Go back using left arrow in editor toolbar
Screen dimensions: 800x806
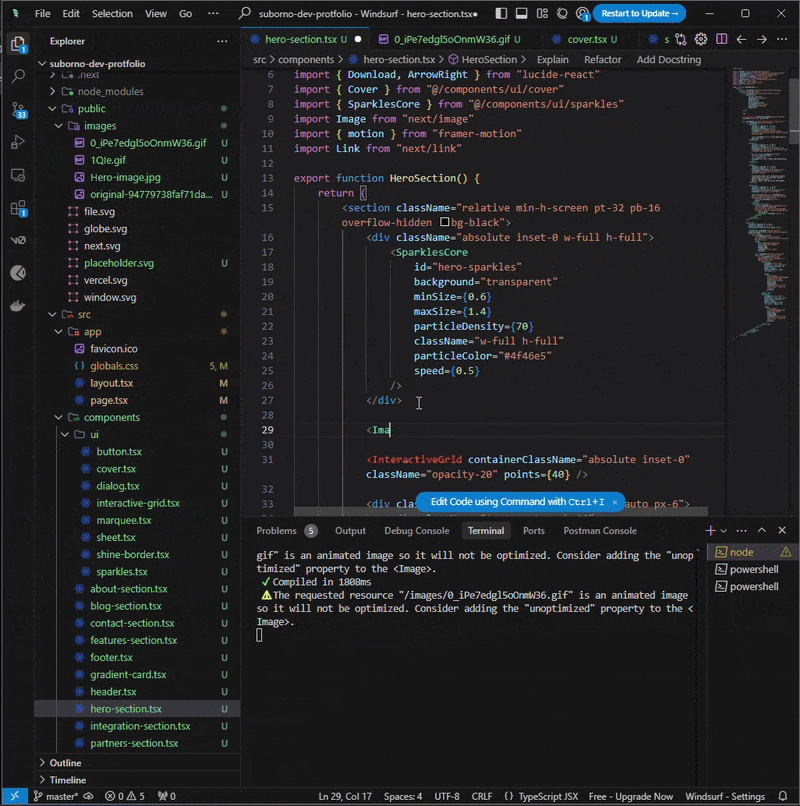(741, 39)
